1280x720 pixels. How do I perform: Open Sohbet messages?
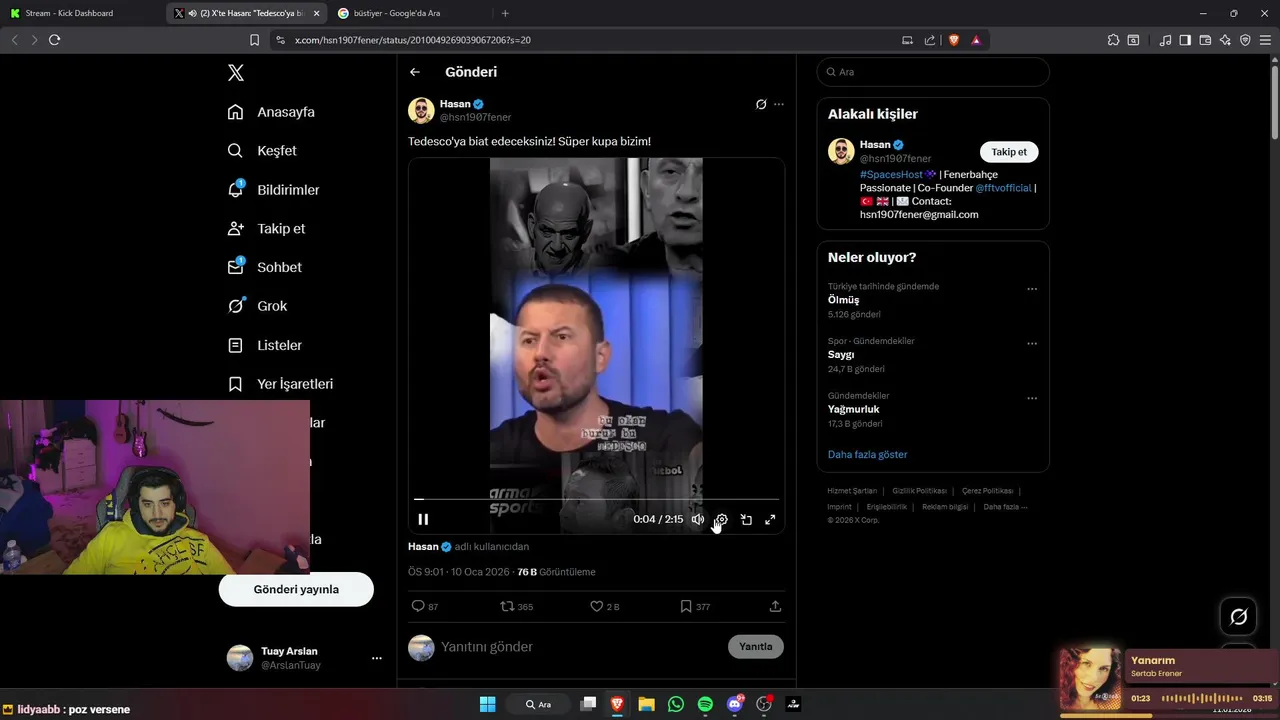[x=264, y=267]
